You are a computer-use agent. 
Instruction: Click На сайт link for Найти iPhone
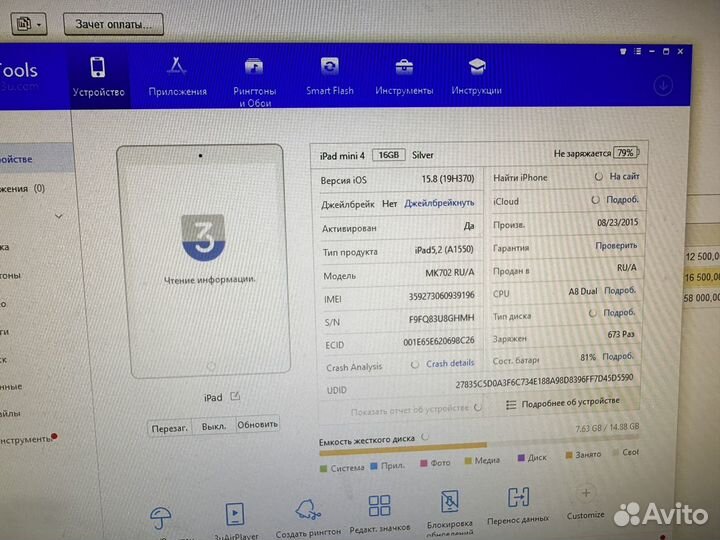pos(624,176)
